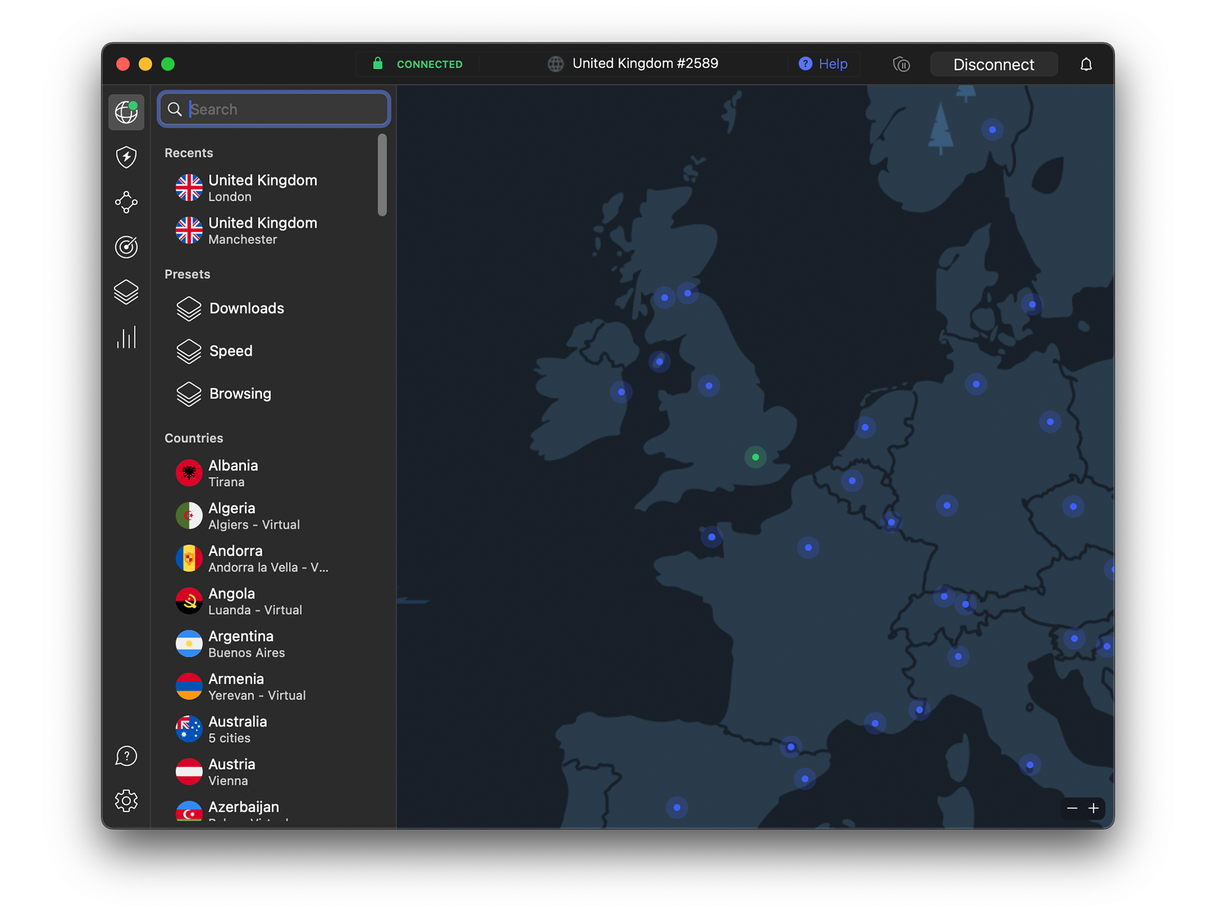This screenshot has height=912, width=1216.
Task: Select the Downloads preset
Action: (246, 308)
